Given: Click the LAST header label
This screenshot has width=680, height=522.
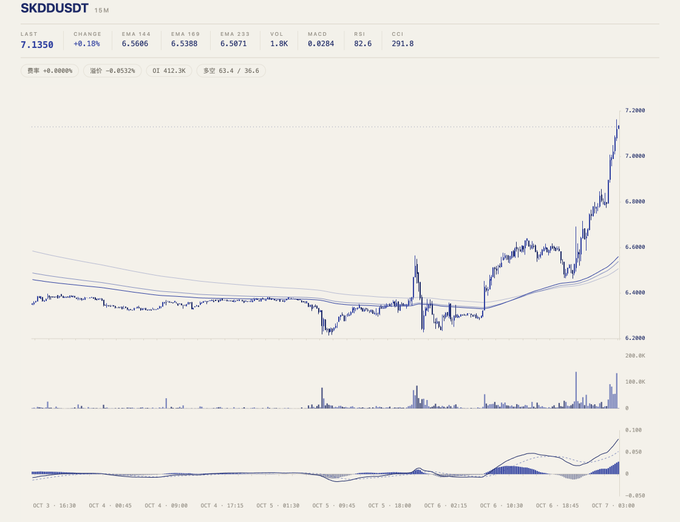Looking at the screenshot, I should pyautogui.click(x=29, y=34).
